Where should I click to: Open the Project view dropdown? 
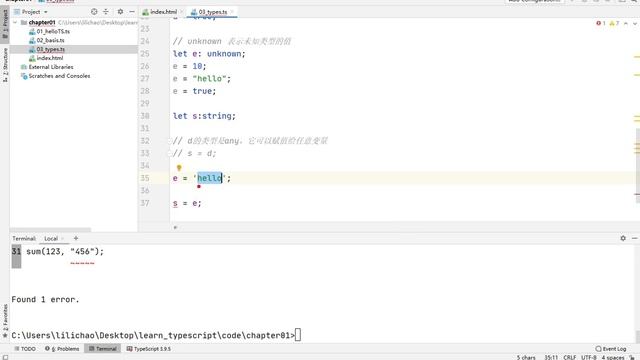[x=31, y=12]
